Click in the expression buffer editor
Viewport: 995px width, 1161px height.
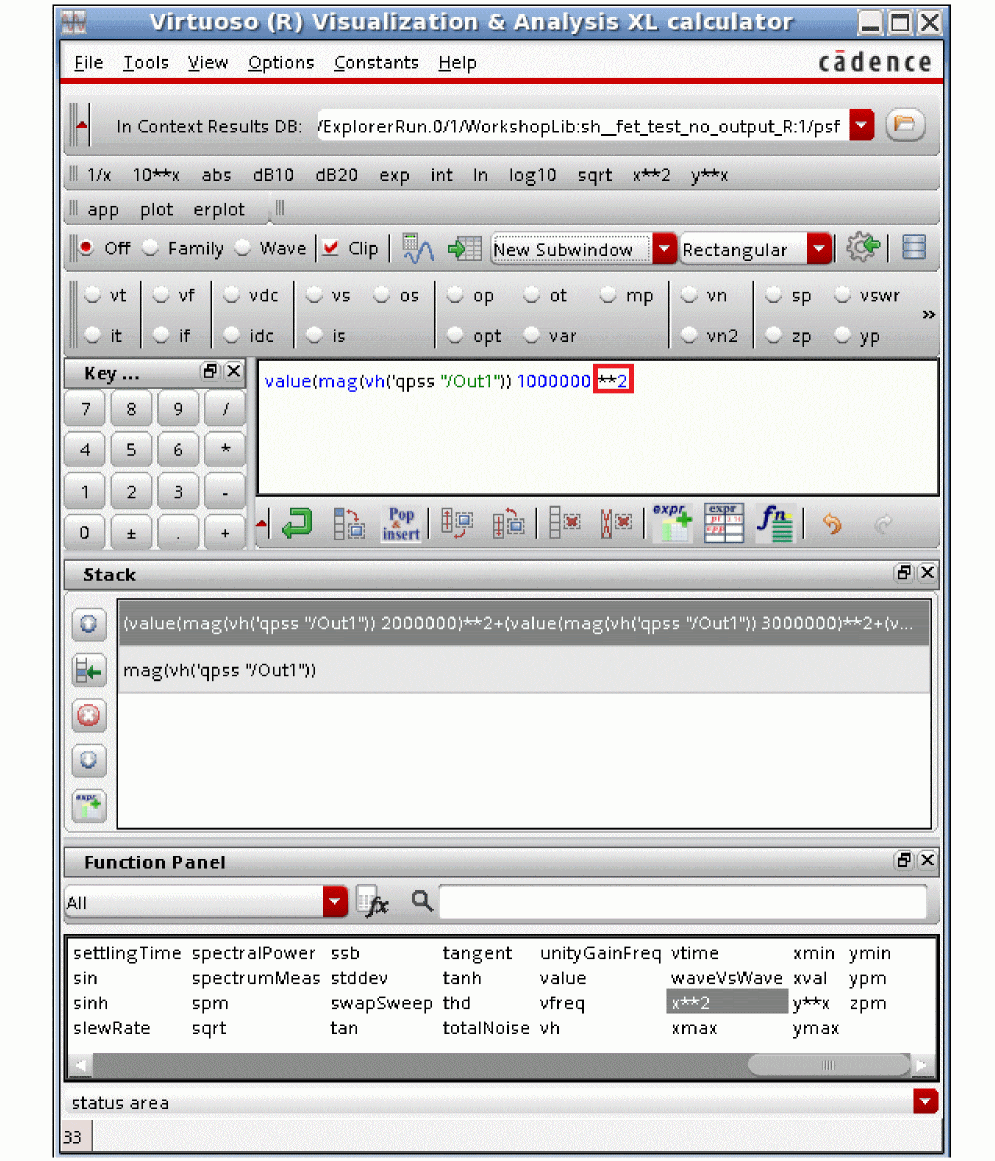597,428
